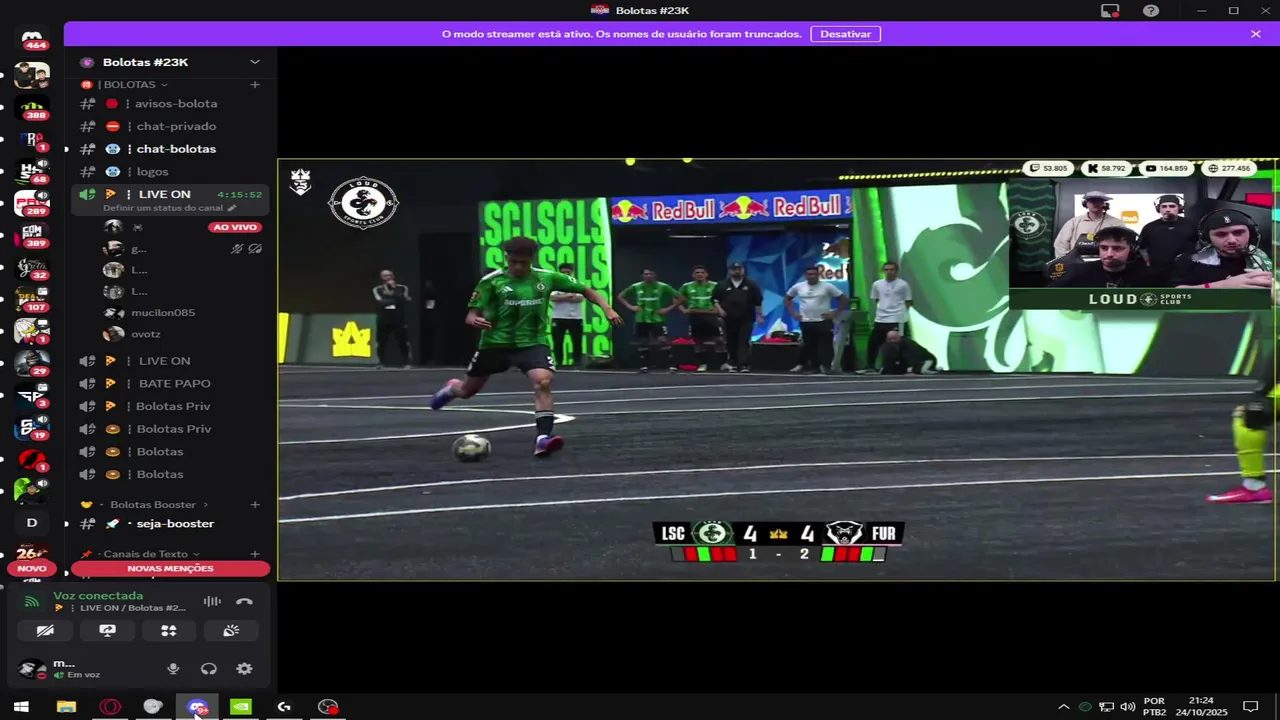Image resolution: width=1280 pixels, height=720 pixels.
Task: Click the Desativar streamer mode button
Action: pyautogui.click(x=846, y=34)
